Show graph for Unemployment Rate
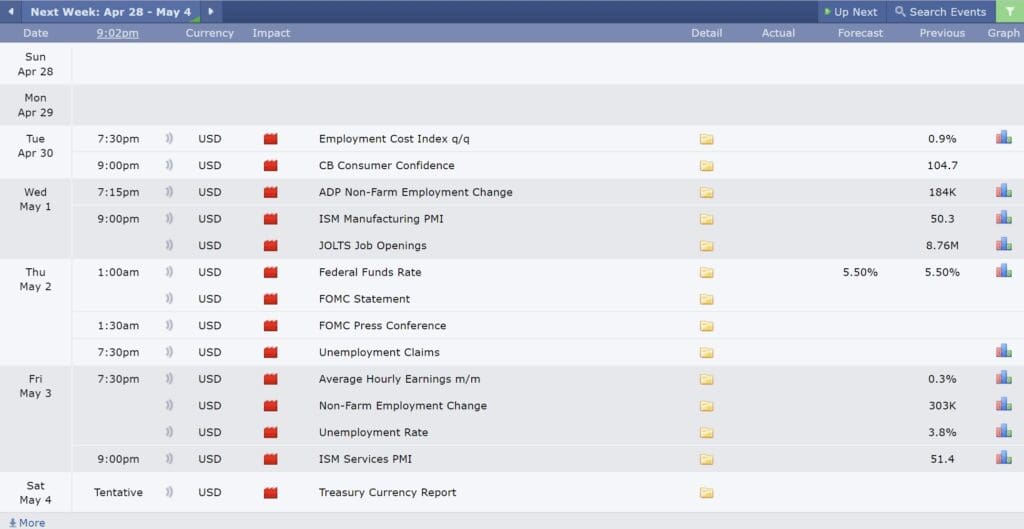 click(x=1003, y=431)
